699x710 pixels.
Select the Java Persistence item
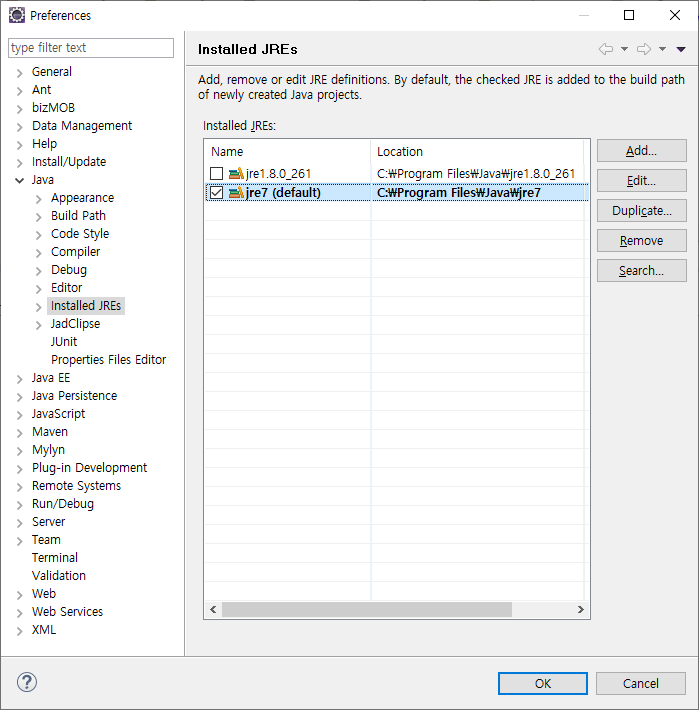click(x=74, y=396)
